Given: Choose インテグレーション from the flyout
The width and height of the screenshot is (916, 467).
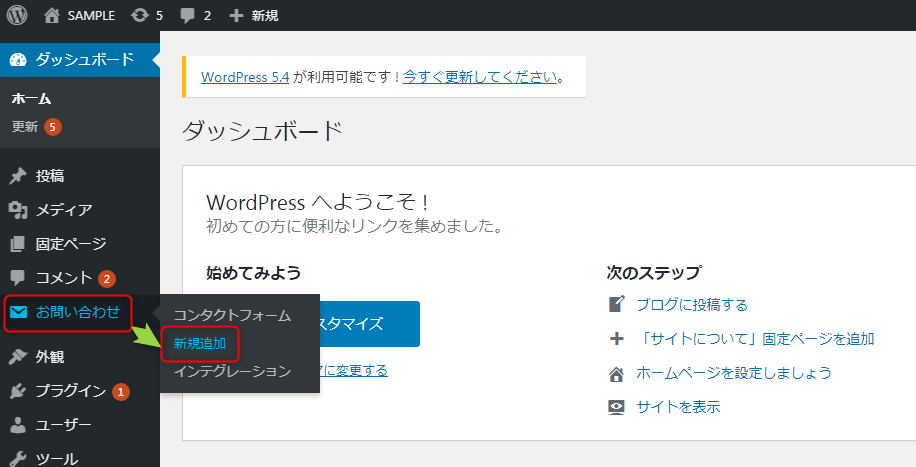Looking at the screenshot, I should pos(232,371).
